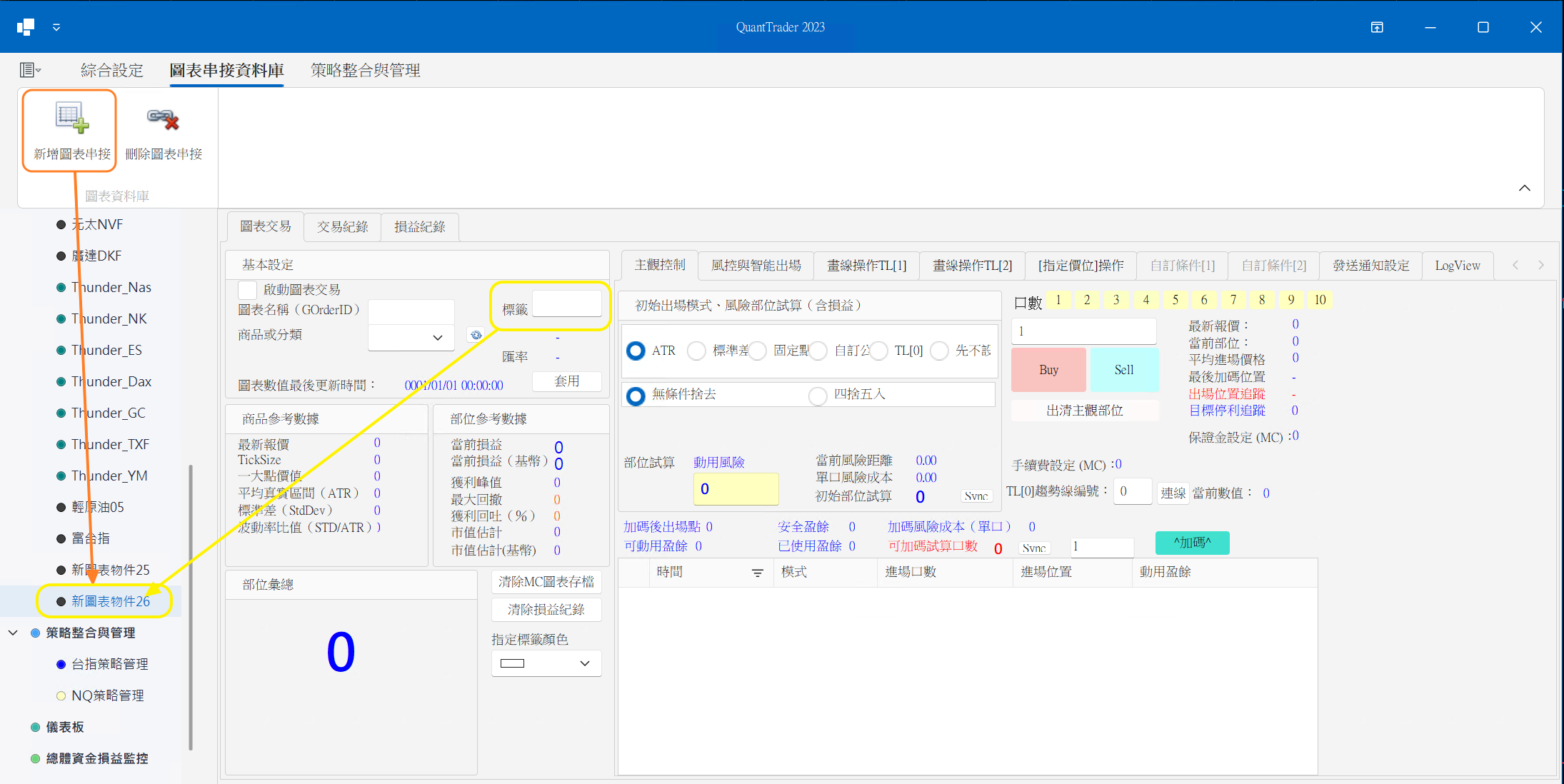Select the ATR radio button
The height and width of the screenshot is (784, 1564).
635,351
